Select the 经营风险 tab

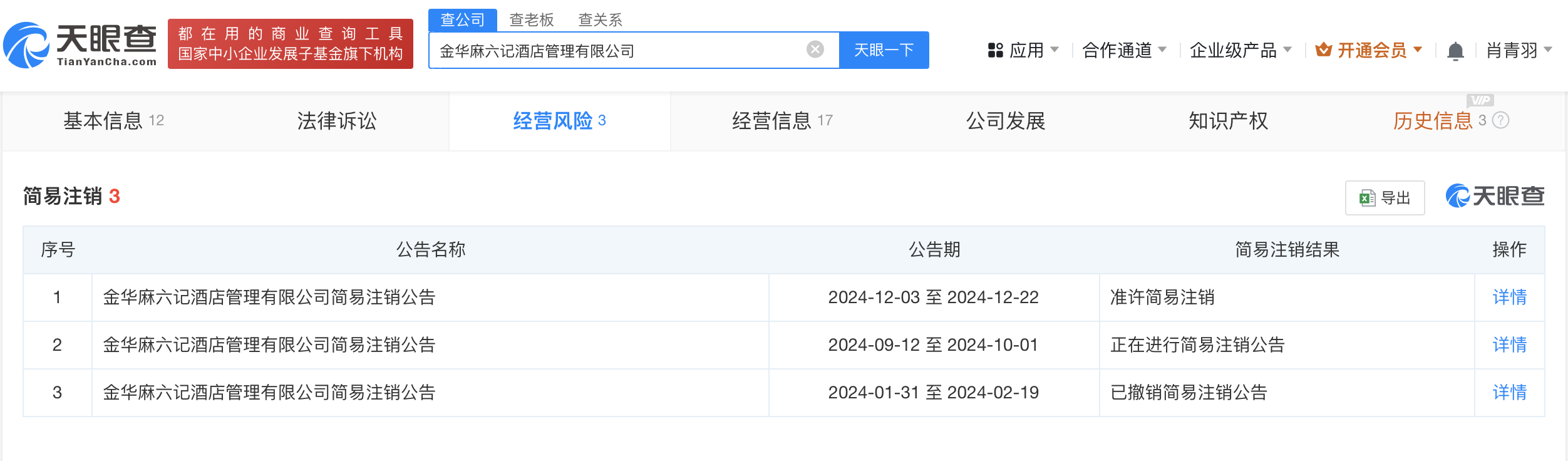(559, 121)
